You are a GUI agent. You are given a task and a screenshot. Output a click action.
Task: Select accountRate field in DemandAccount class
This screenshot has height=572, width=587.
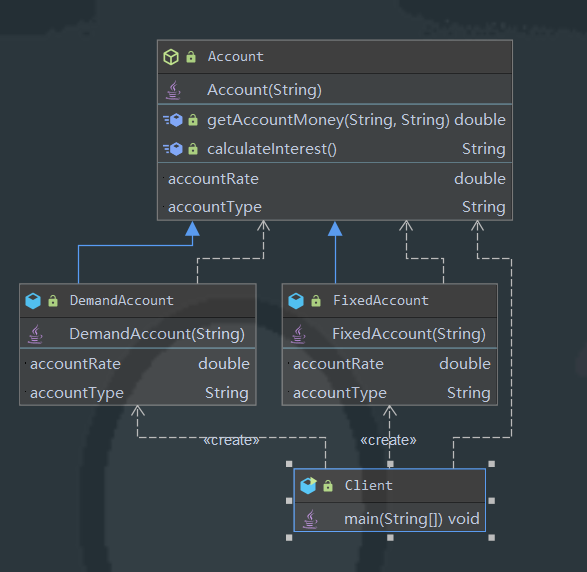click(x=138, y=364)
